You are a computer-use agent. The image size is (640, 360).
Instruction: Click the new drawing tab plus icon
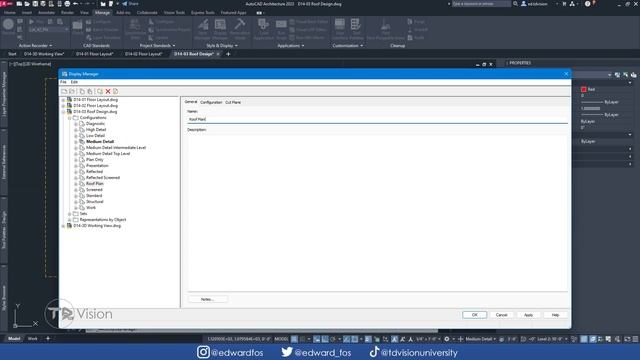(x=228, y=54)
